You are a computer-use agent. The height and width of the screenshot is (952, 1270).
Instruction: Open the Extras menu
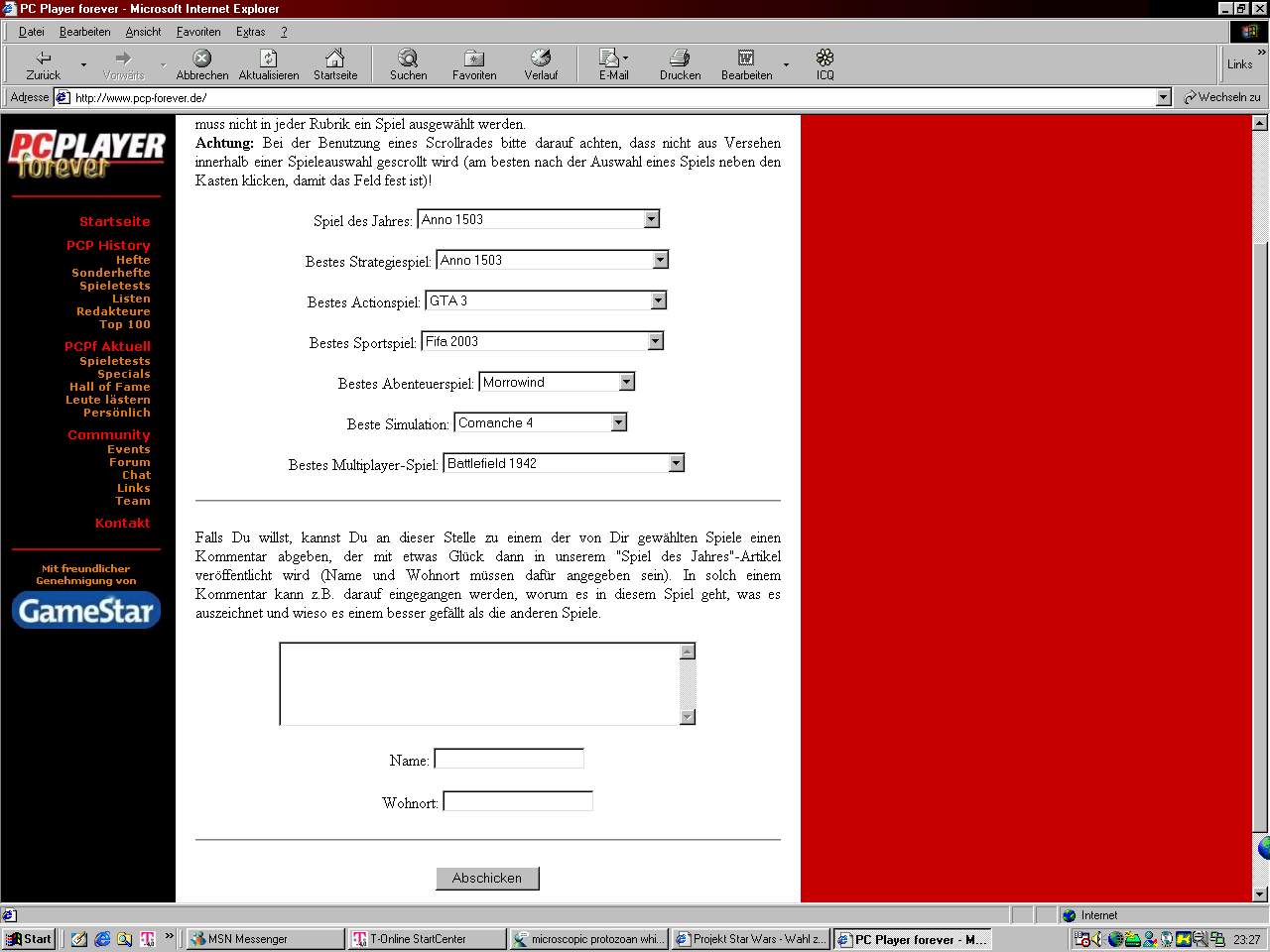coord(250,32)
